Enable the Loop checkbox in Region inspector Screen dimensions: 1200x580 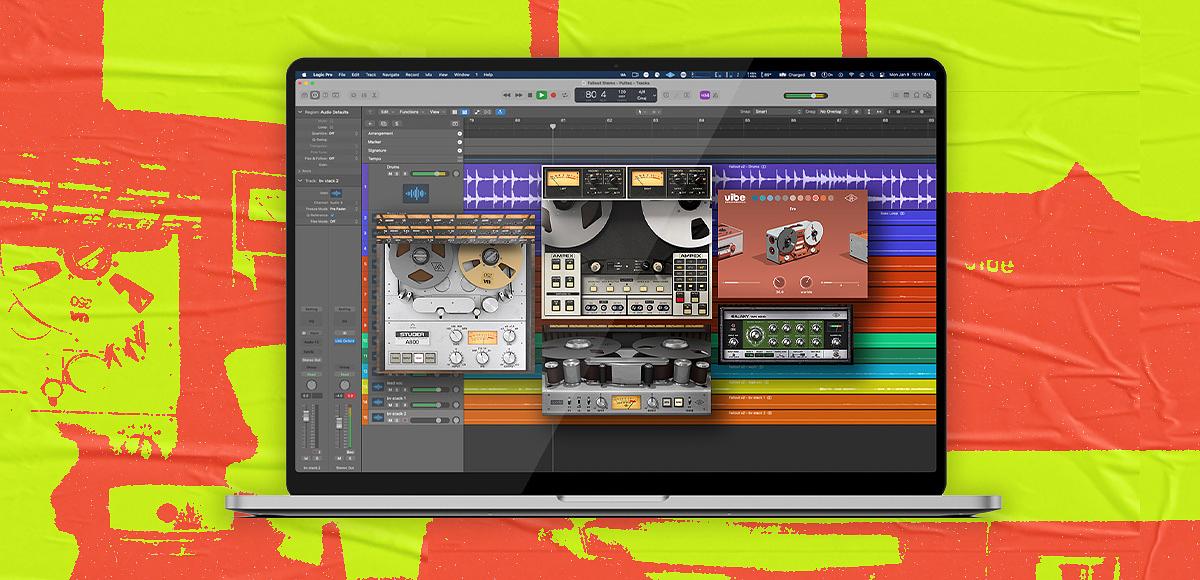(x=331, y=127)
